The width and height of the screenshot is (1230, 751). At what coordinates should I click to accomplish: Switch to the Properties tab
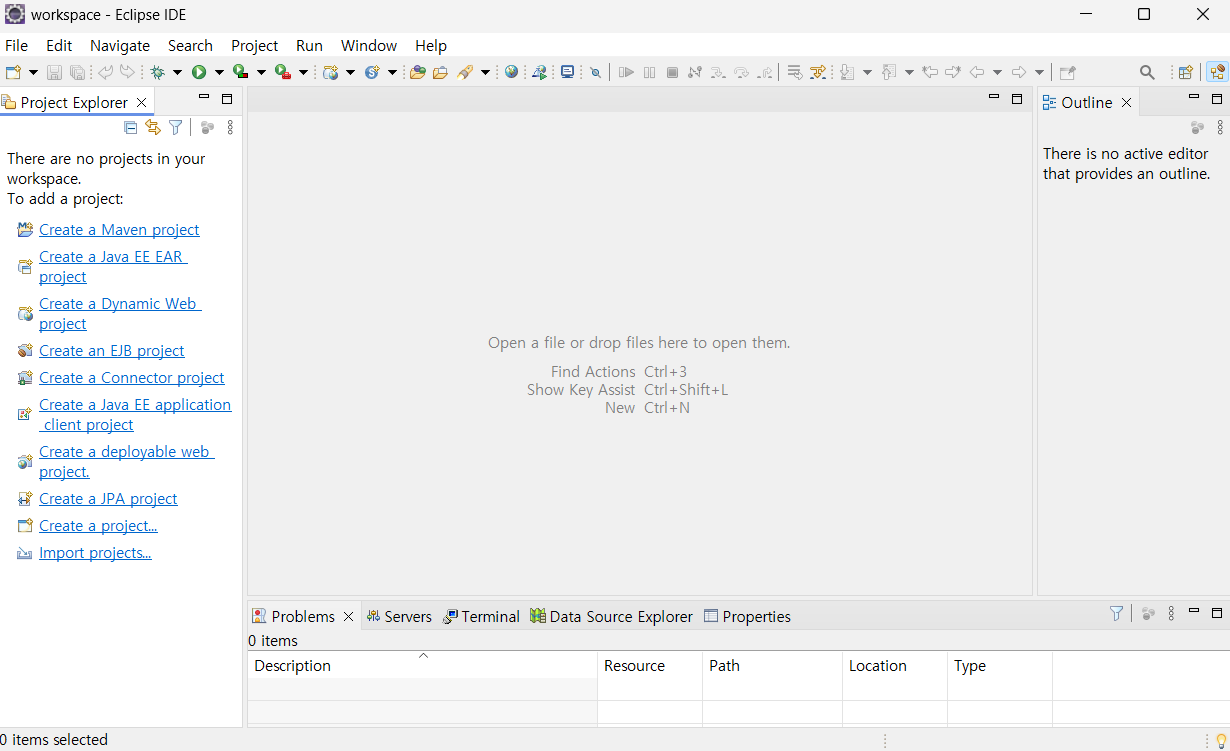[747, 616]
